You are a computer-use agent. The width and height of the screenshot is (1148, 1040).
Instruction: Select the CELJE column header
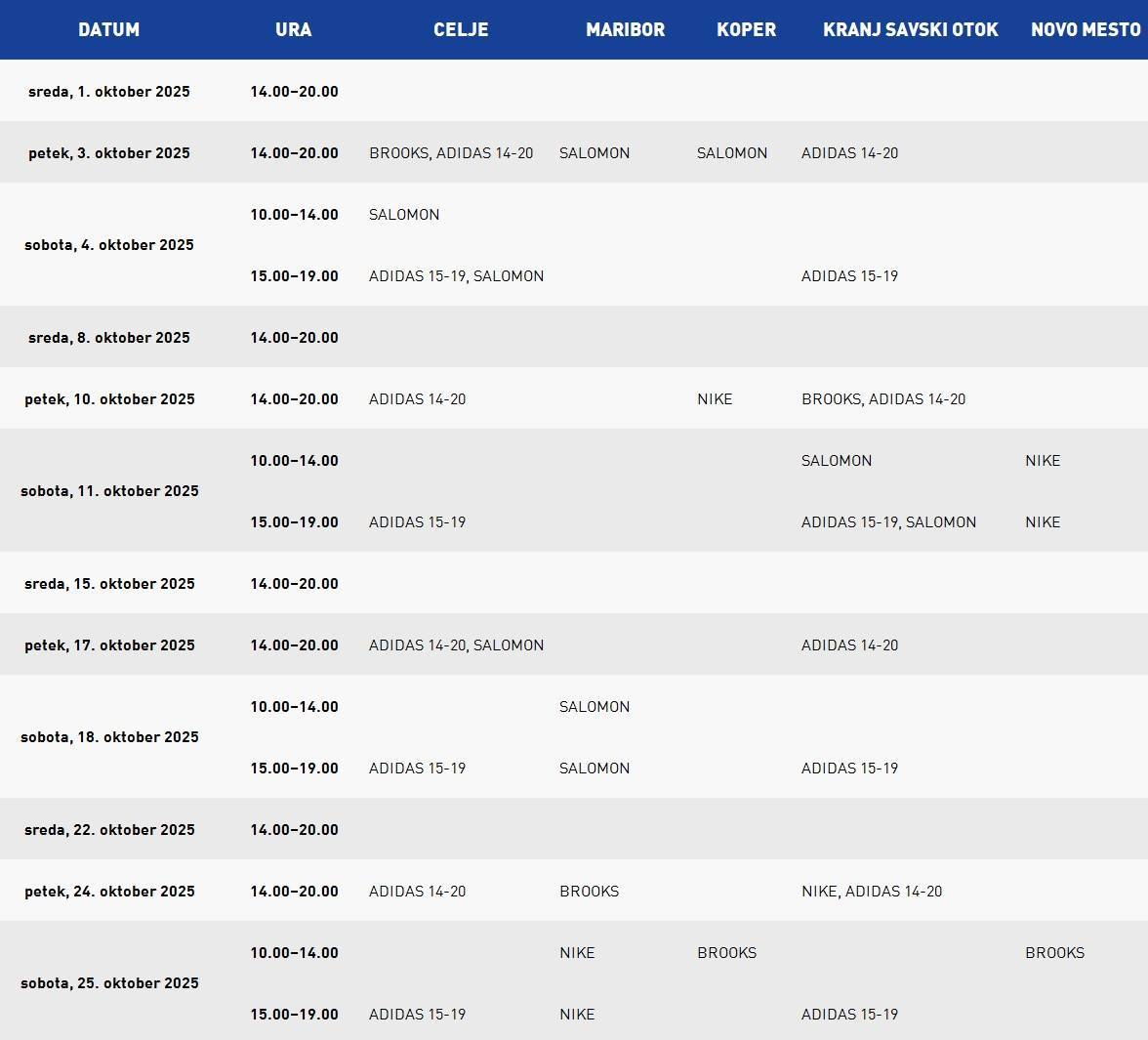461,29
